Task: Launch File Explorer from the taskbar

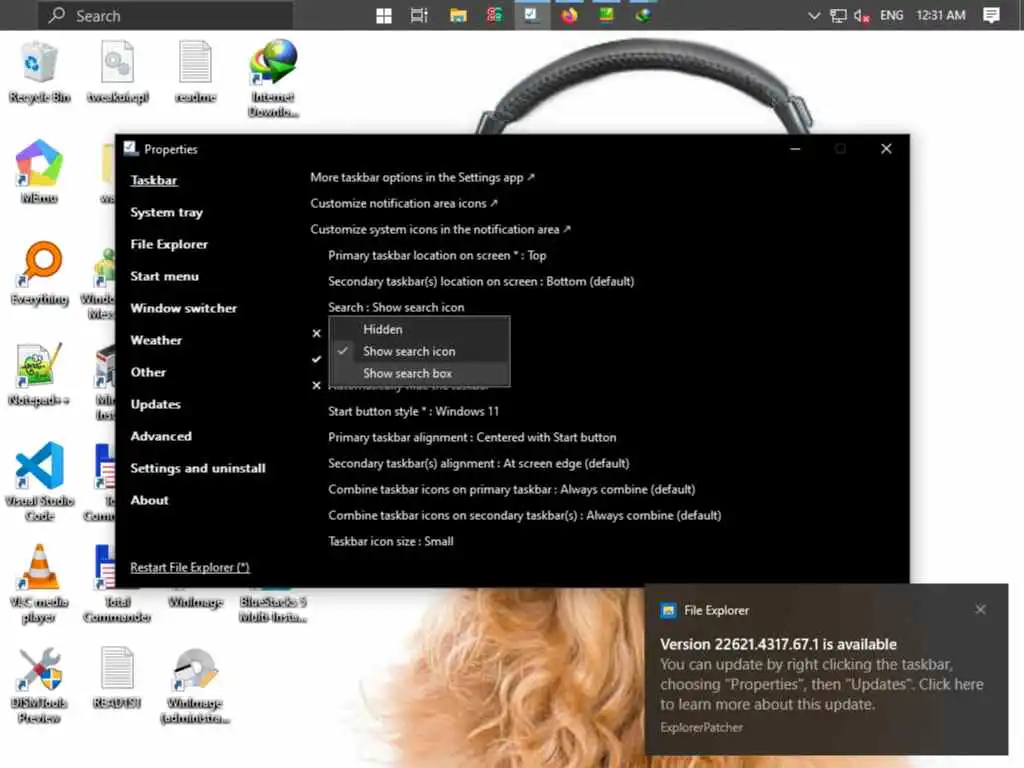Action: (x=458, y=16)
